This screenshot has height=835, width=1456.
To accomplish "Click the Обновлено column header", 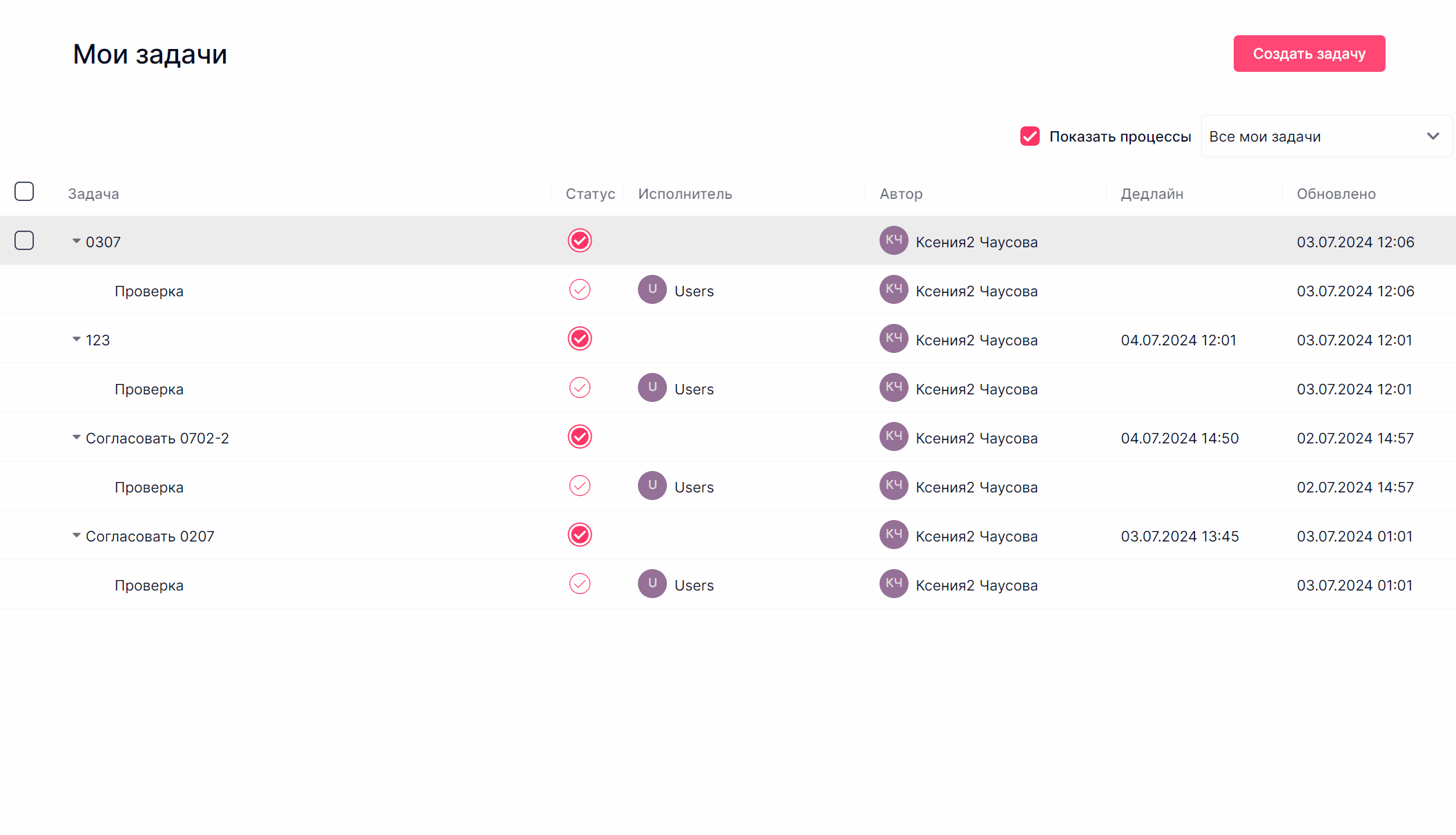I will pyautogui.click(x=1336, y=194).
